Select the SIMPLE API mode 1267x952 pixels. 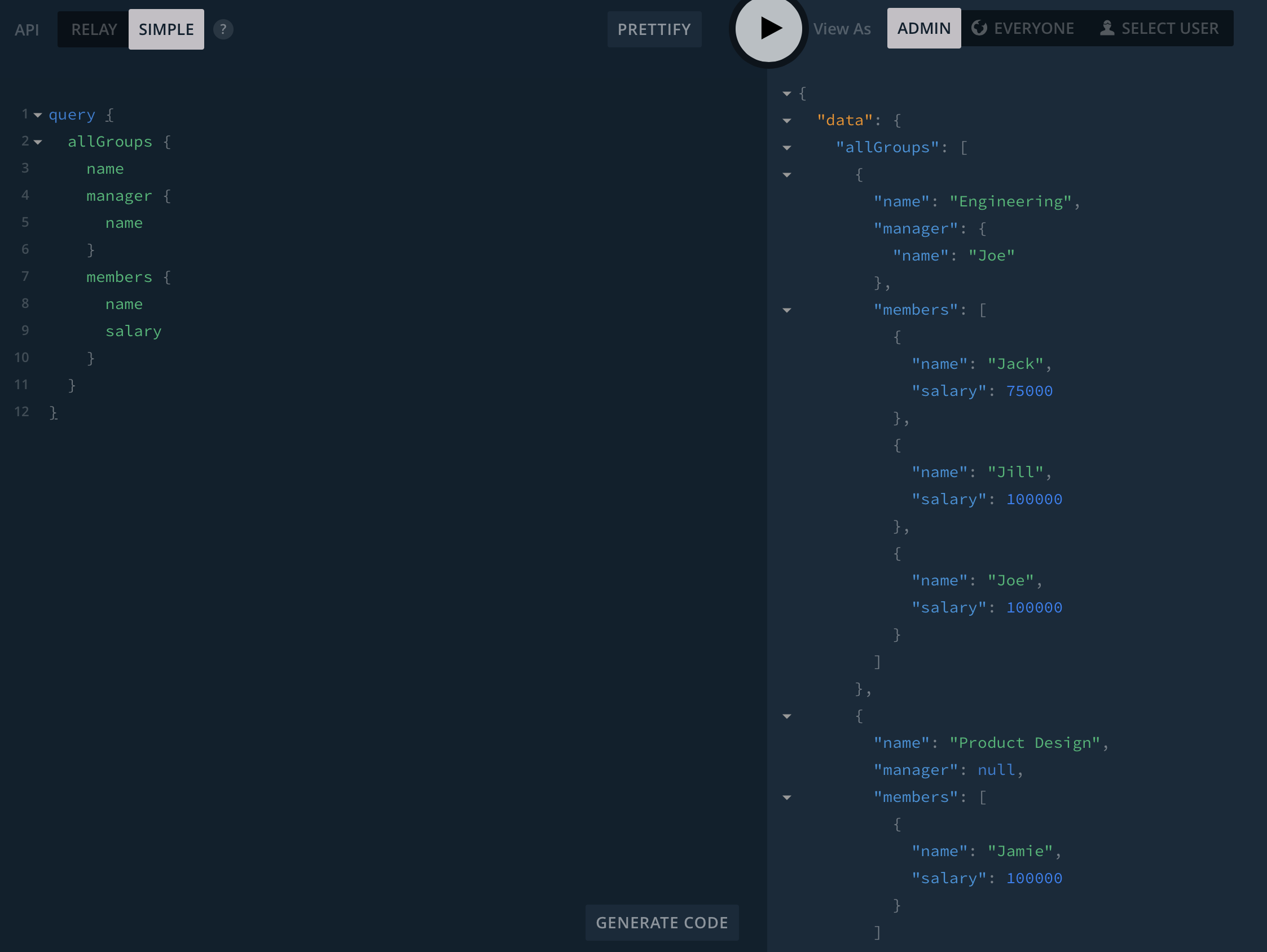[166, 29]
